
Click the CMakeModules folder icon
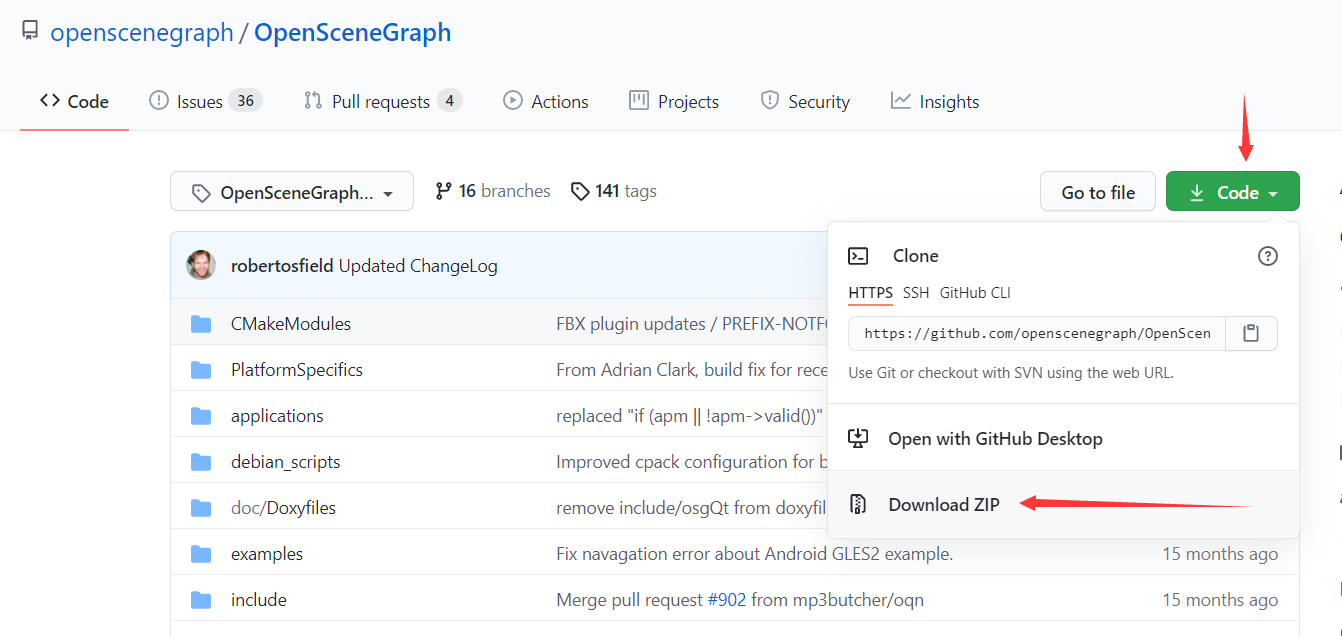(202, 323)
